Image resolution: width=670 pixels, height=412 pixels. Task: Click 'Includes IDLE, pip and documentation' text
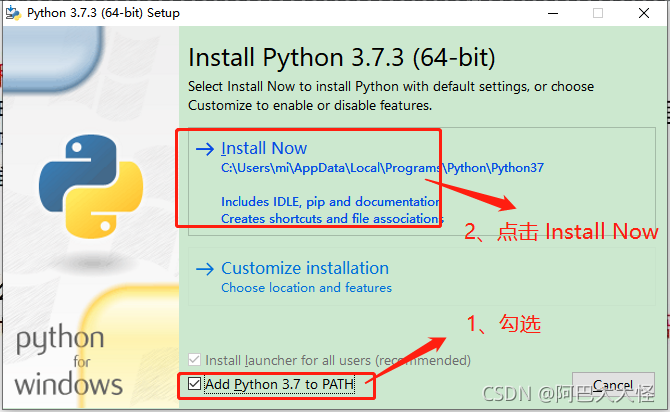(330, 201)
